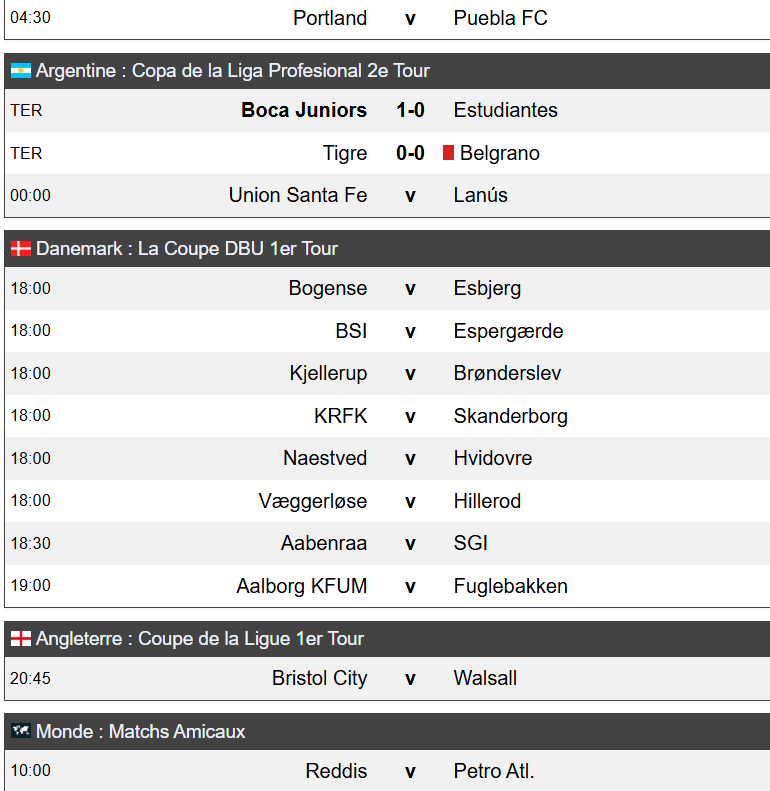The image size is (770, 791).
Task: Open Argentine Copa de la Liga Profesional header
Action: pyautogui.click(x=387, y=71)
